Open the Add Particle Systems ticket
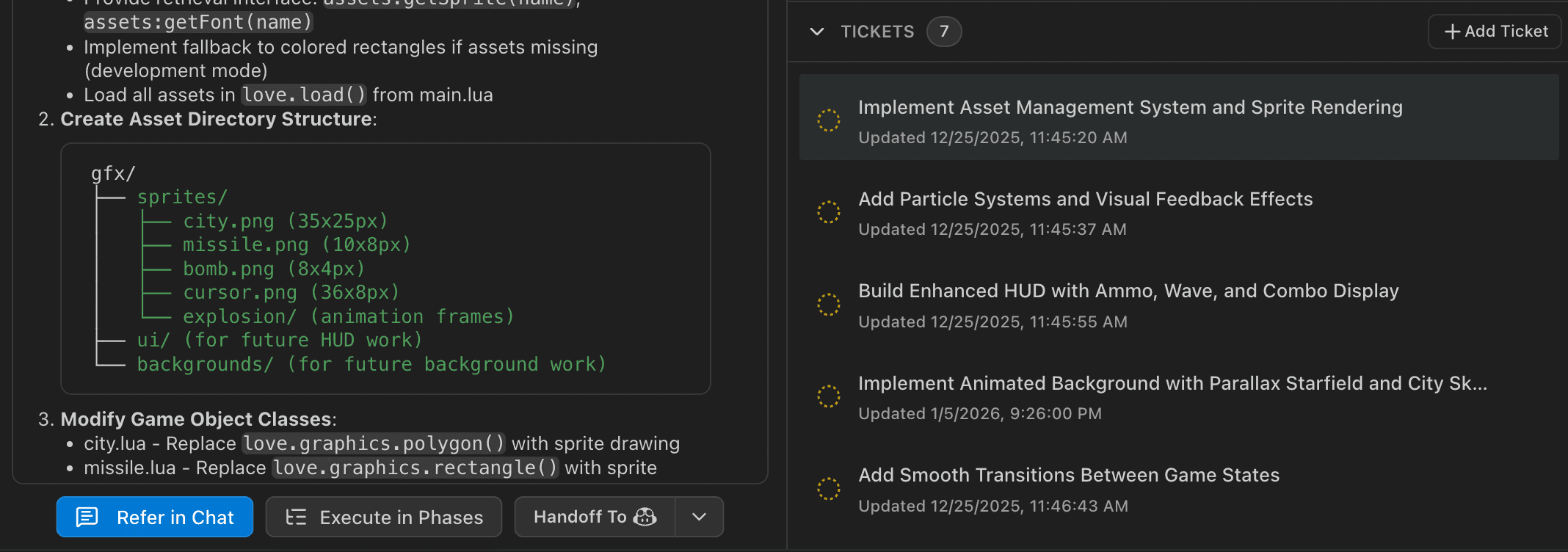Image resolution: width=1568 pixels, height=552 pixels. pos(1085,199)
